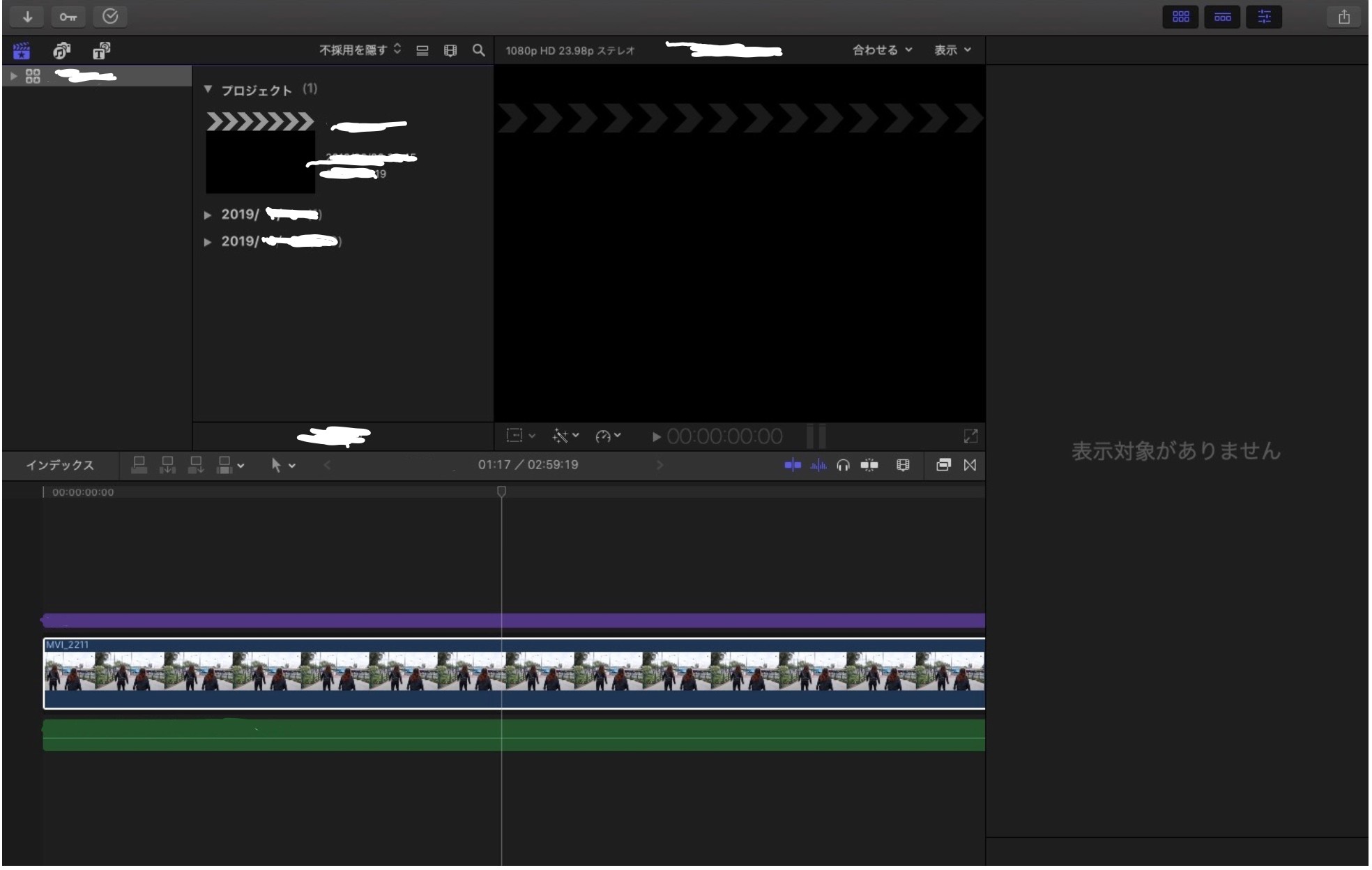Click the share export icon
Image resolution: width=1372 pixels, height=870 pixels.
point(1343,17)
